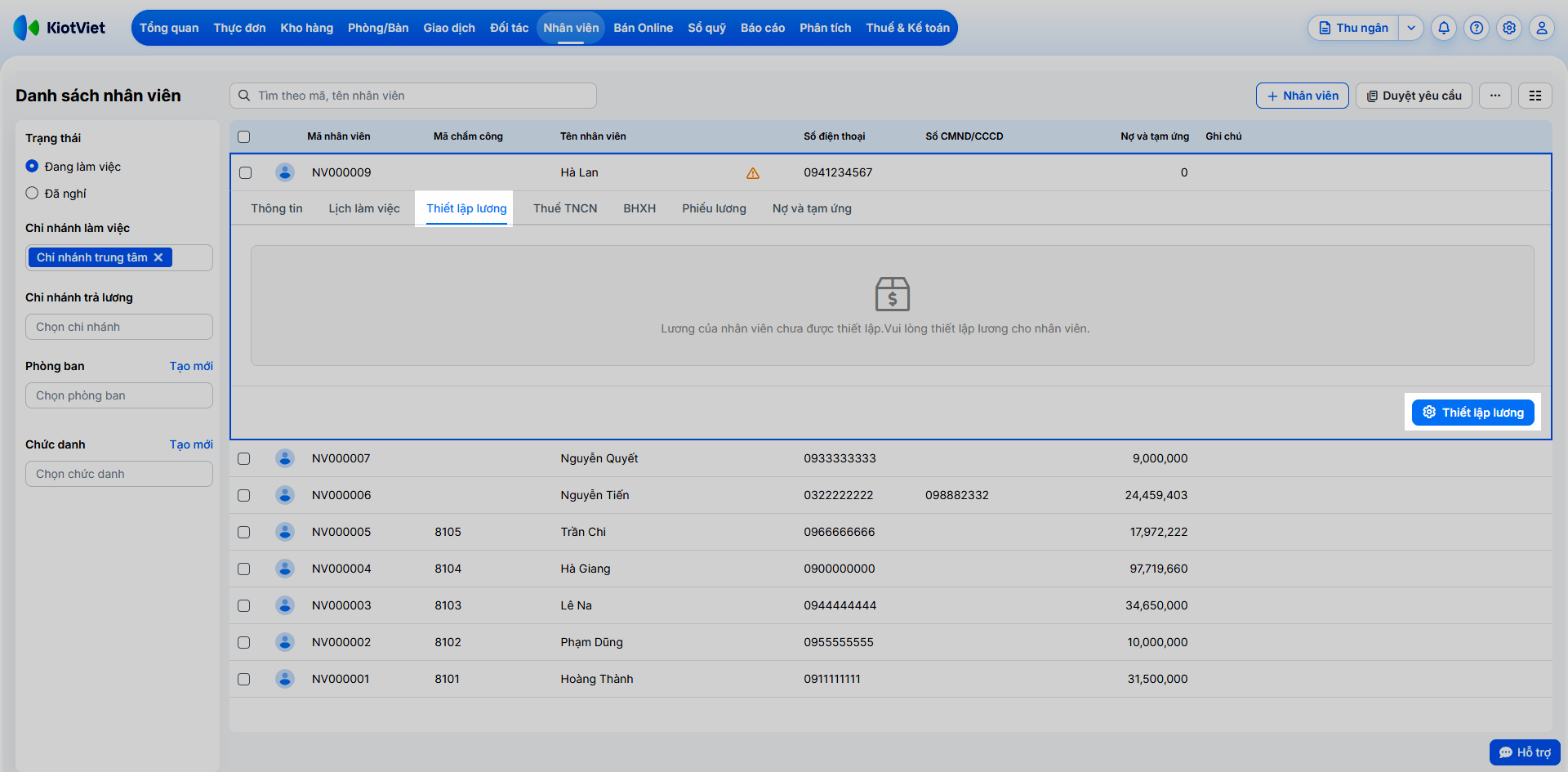
Task: Click avatar icon of NV000004
Action: tap(285, 569)
